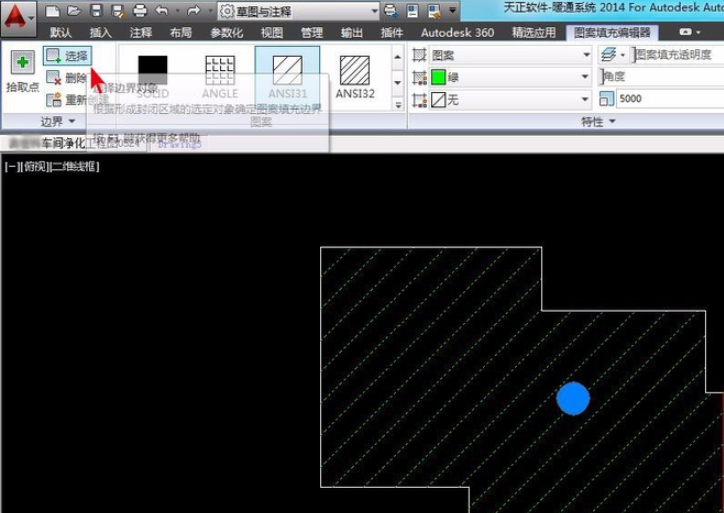Viewport: 724px width, 513px height.
Task: Choose the ANSI32 hatch pattern
Action: tap(355, 76)
